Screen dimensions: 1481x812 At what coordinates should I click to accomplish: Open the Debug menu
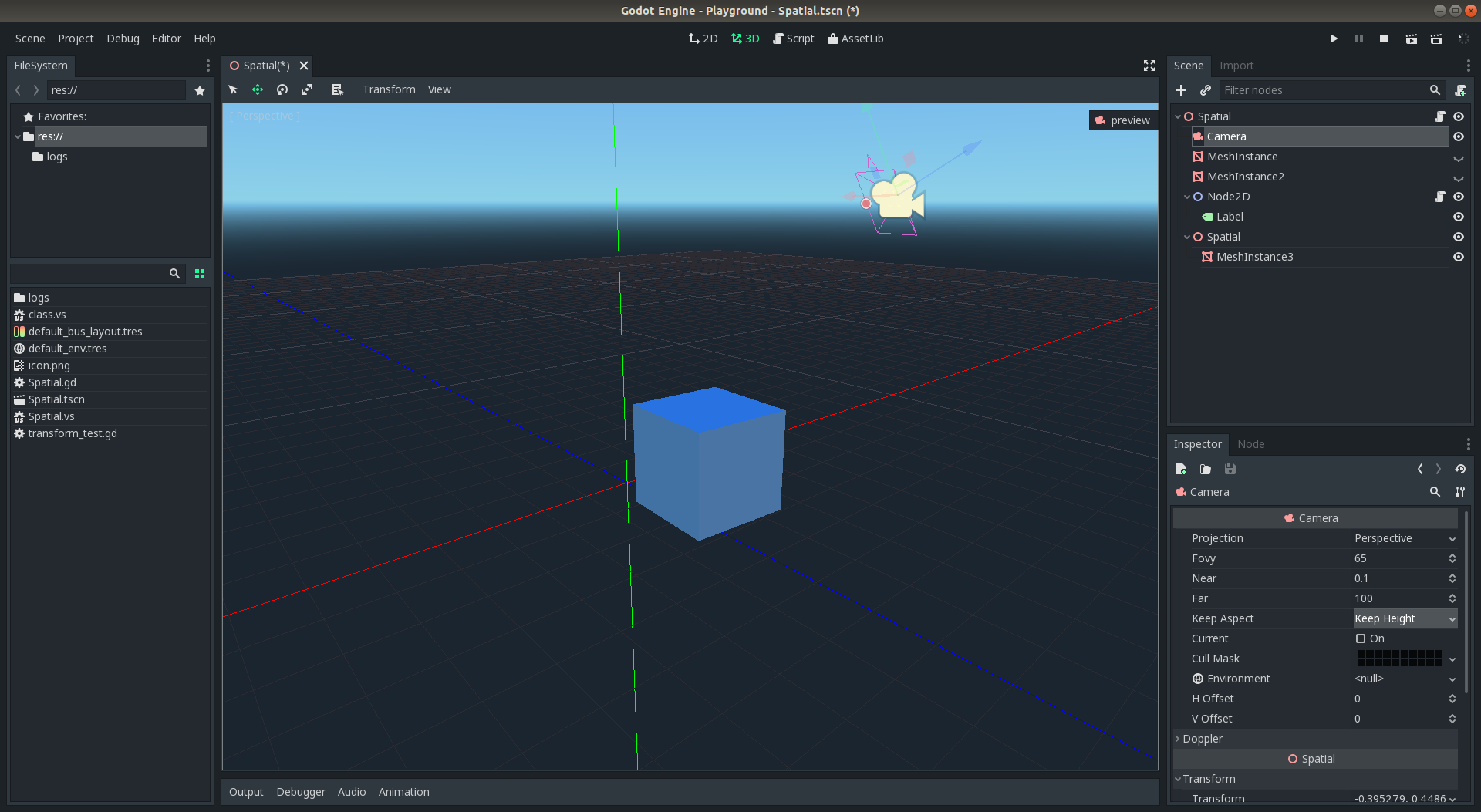(x=123, y=38)
